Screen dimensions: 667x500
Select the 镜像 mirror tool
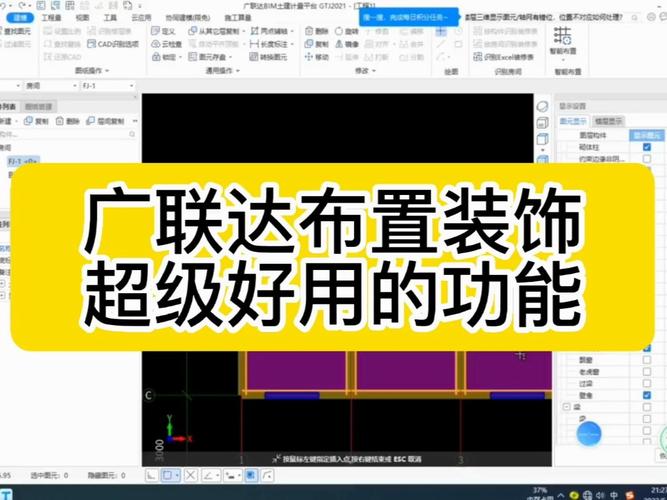(x=347, y=44)
